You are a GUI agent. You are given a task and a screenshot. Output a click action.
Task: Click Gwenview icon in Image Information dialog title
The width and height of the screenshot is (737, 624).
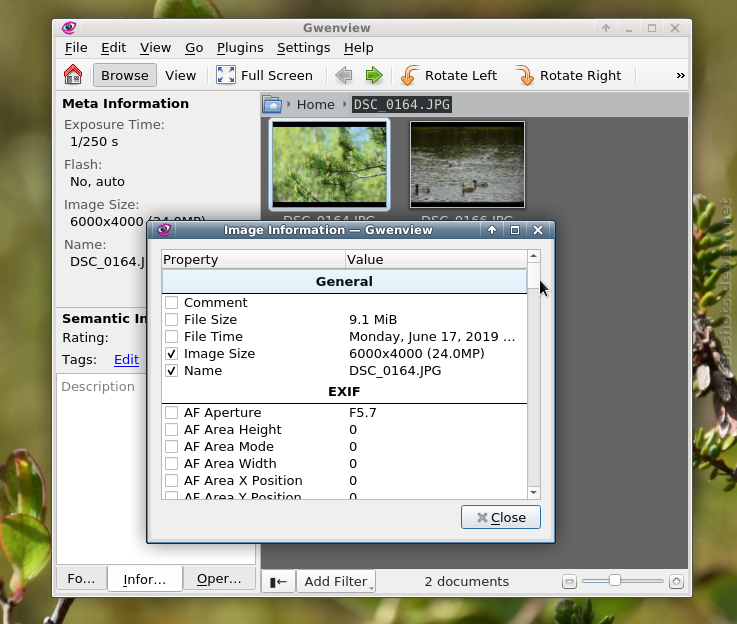[163, 230]
